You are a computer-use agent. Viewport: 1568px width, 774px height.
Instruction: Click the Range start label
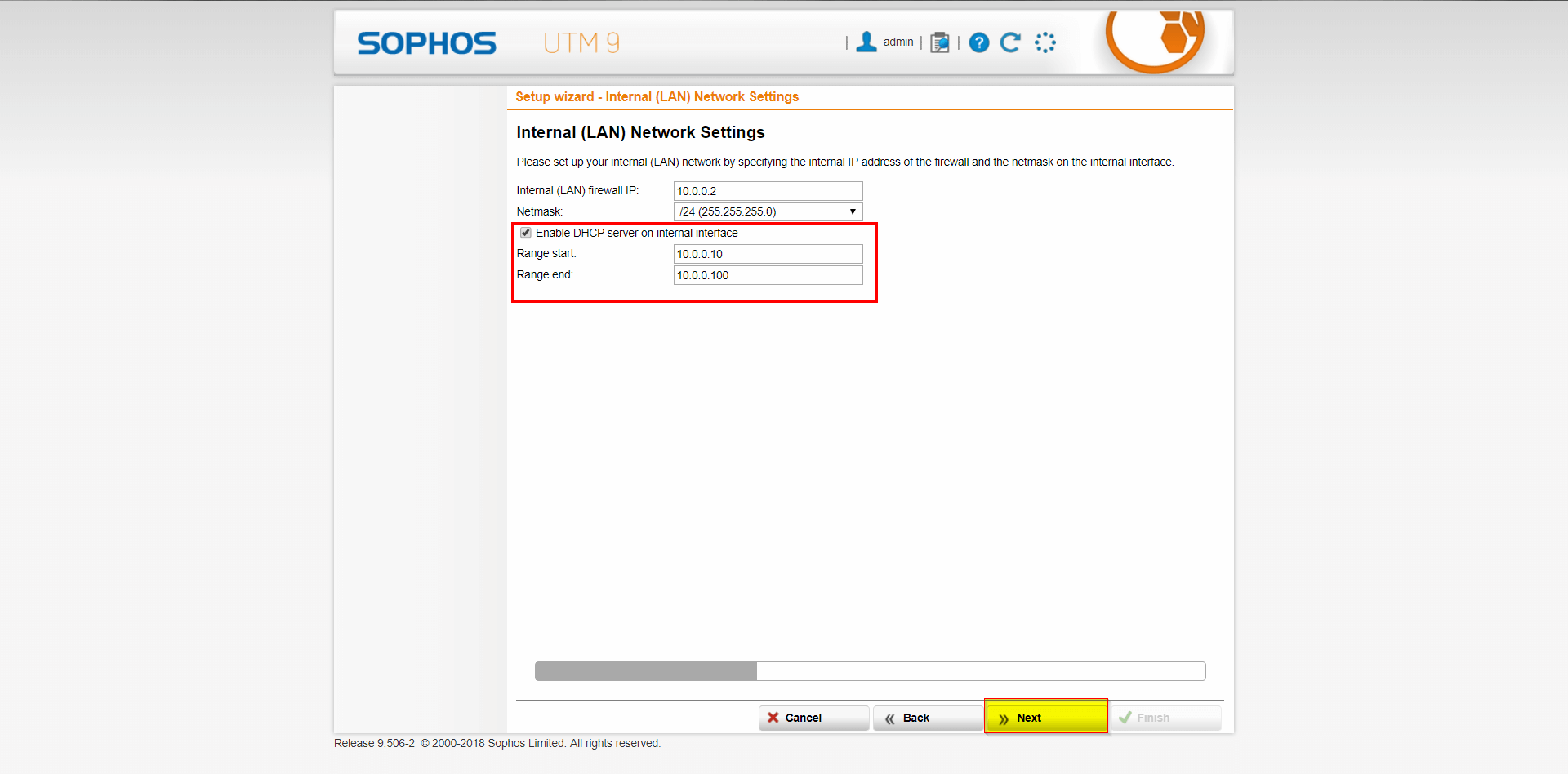coord(546,253)
